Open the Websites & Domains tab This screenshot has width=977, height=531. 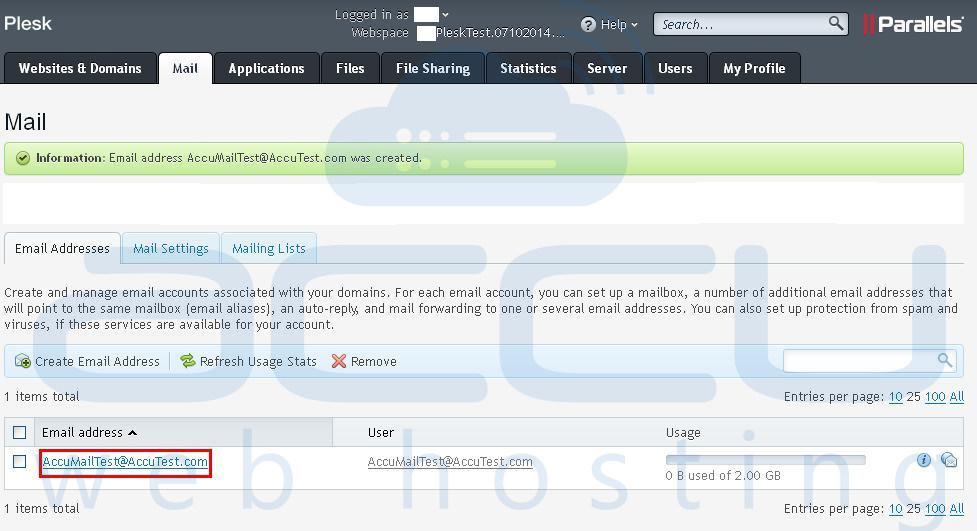tap(80, 68)
